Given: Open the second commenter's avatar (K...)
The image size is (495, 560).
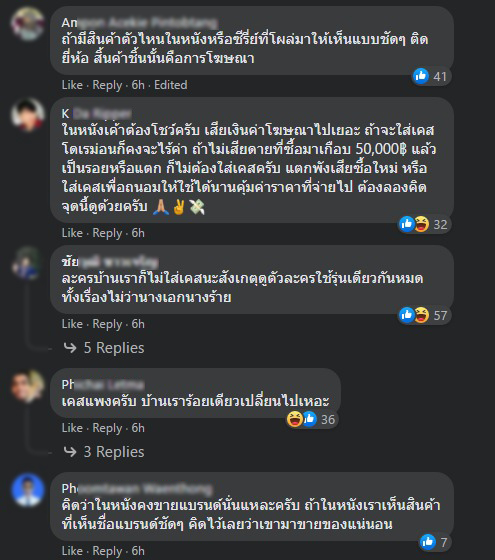Looking at the screenshot, I should [28, 115].
